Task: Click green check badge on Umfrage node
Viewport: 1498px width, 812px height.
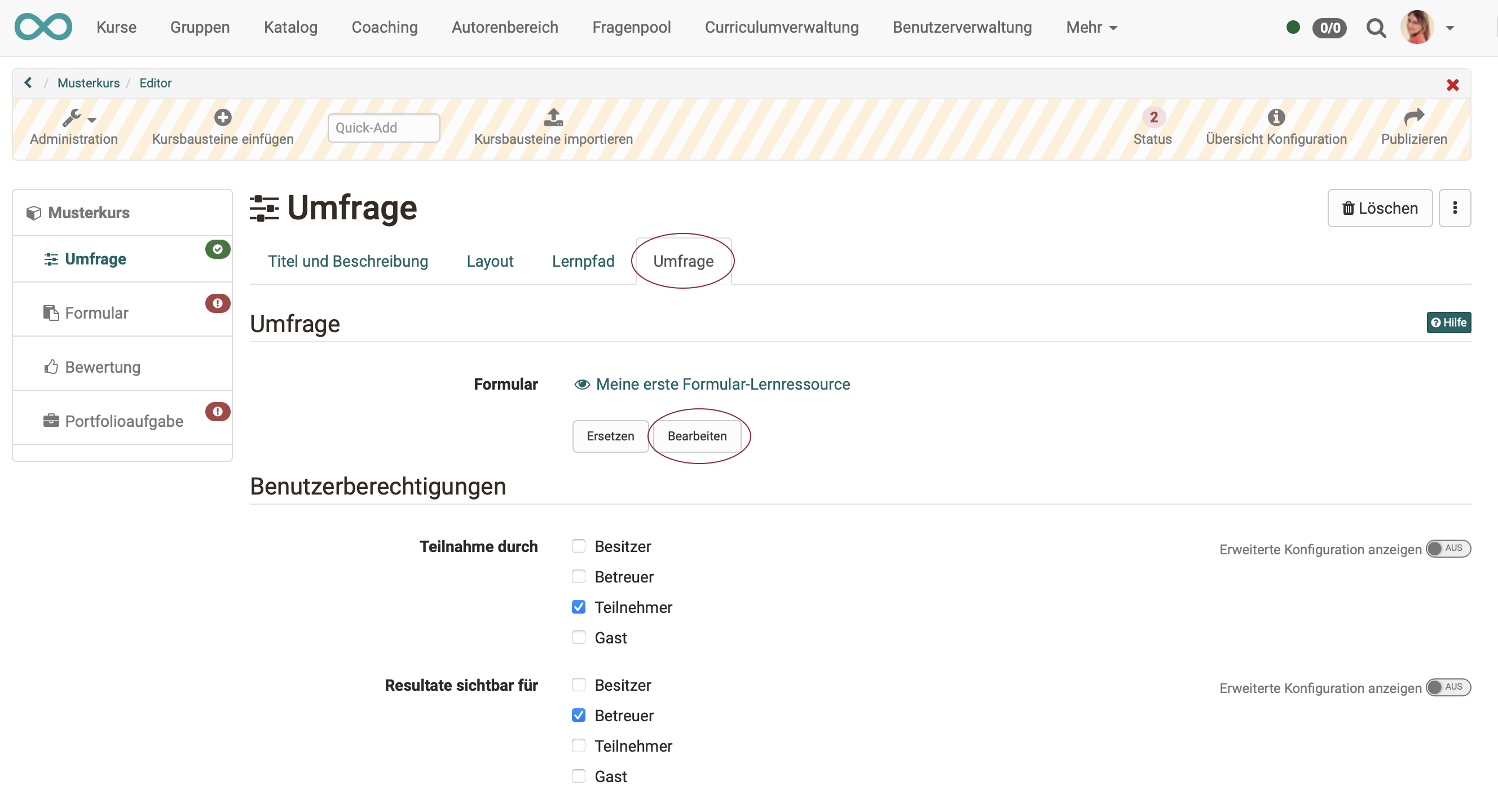Action: pyautogui.click(x=218, y=249)
